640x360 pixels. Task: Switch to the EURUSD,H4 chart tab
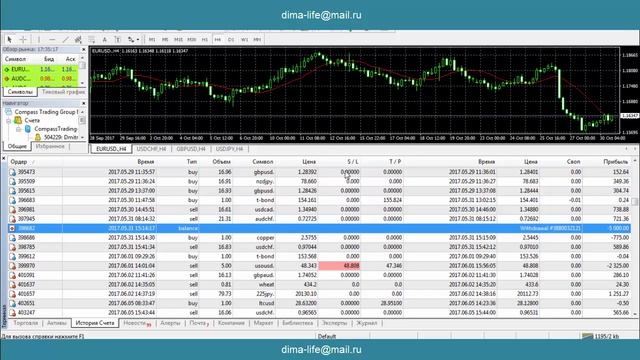(x=111, y=149)
